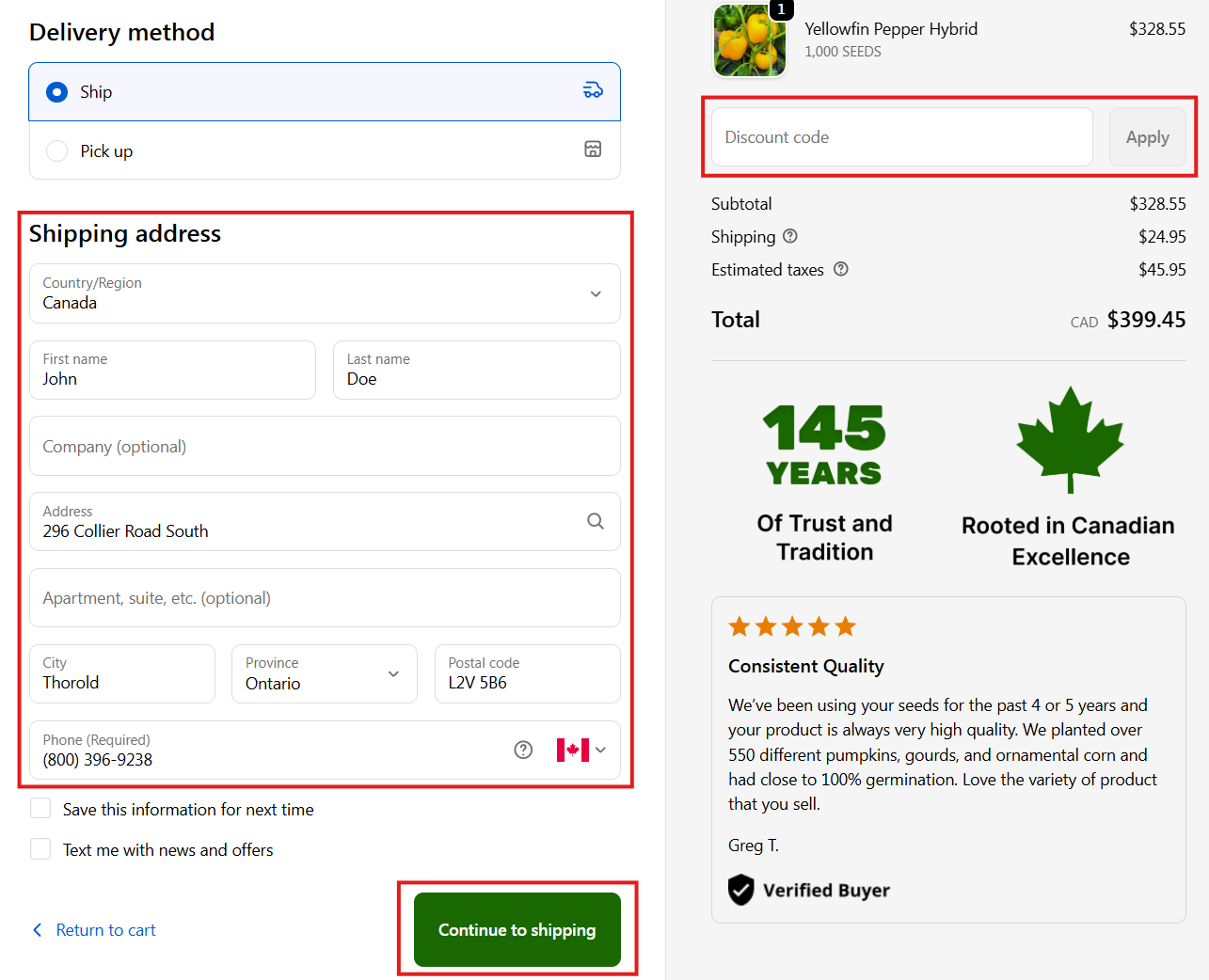1209x980 pixels.
Task: Click the Apply discount button
Action: (x=1147, y=137)
